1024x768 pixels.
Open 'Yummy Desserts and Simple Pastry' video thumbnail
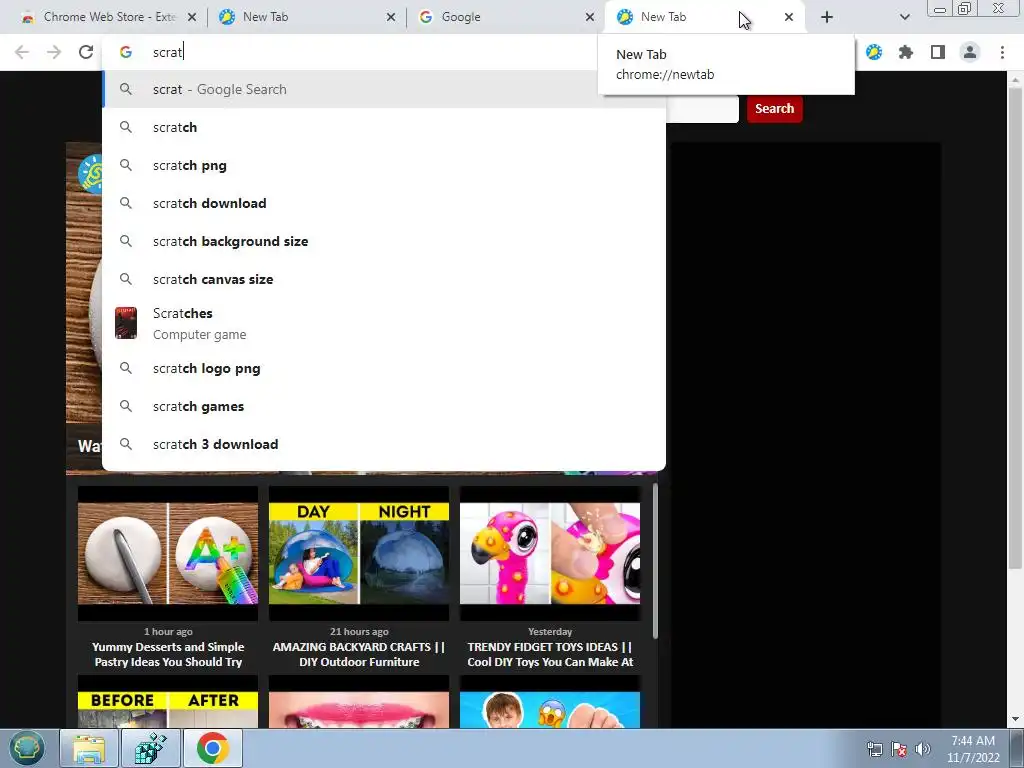click(x=168, y=553)
